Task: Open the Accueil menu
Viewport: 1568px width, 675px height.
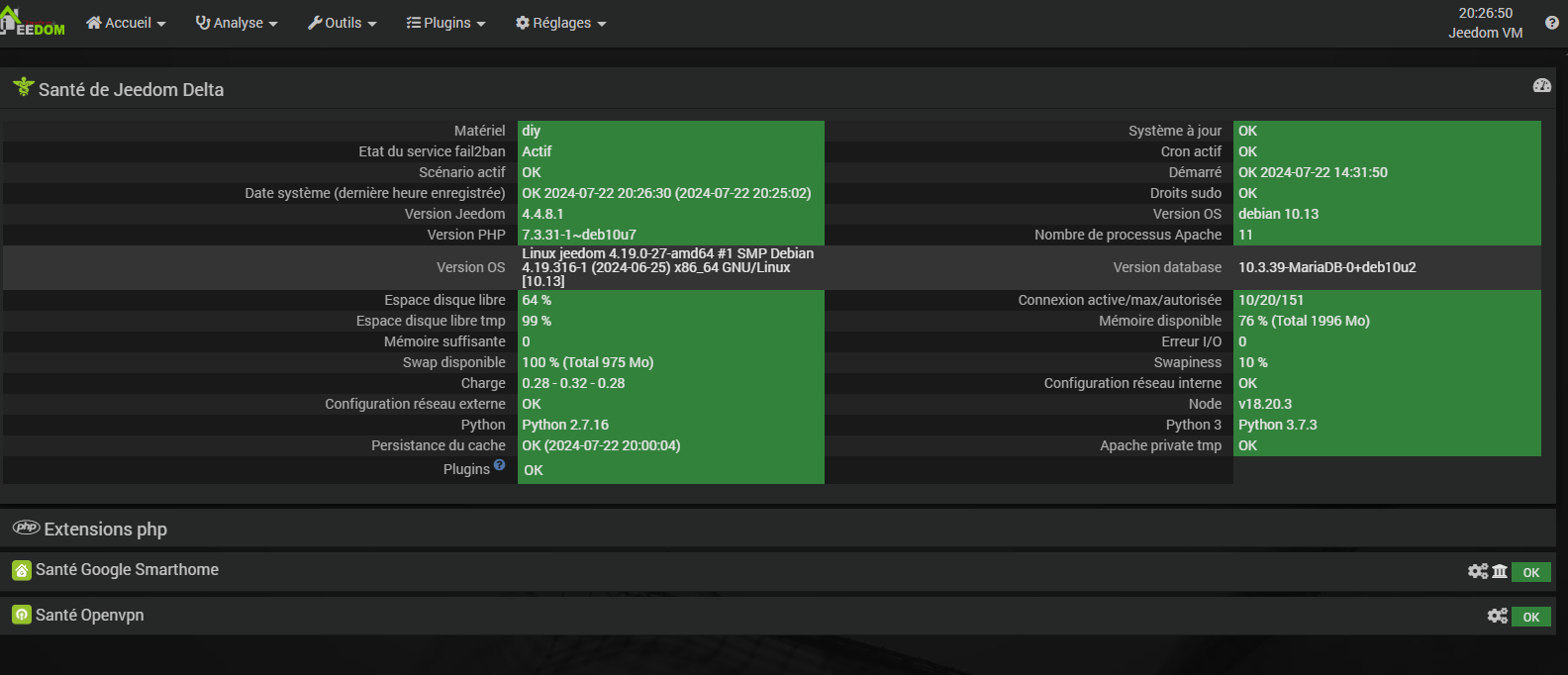Action: pyautogui.click(x=126, y=23)
